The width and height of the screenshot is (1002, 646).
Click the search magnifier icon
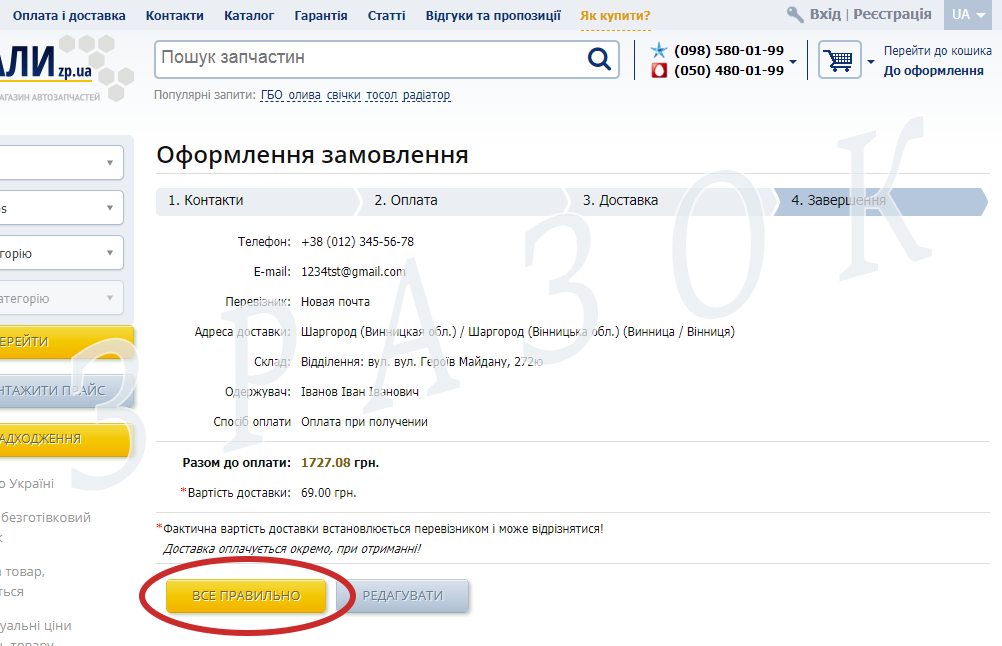pyautogui.click(x=599, y=59)
